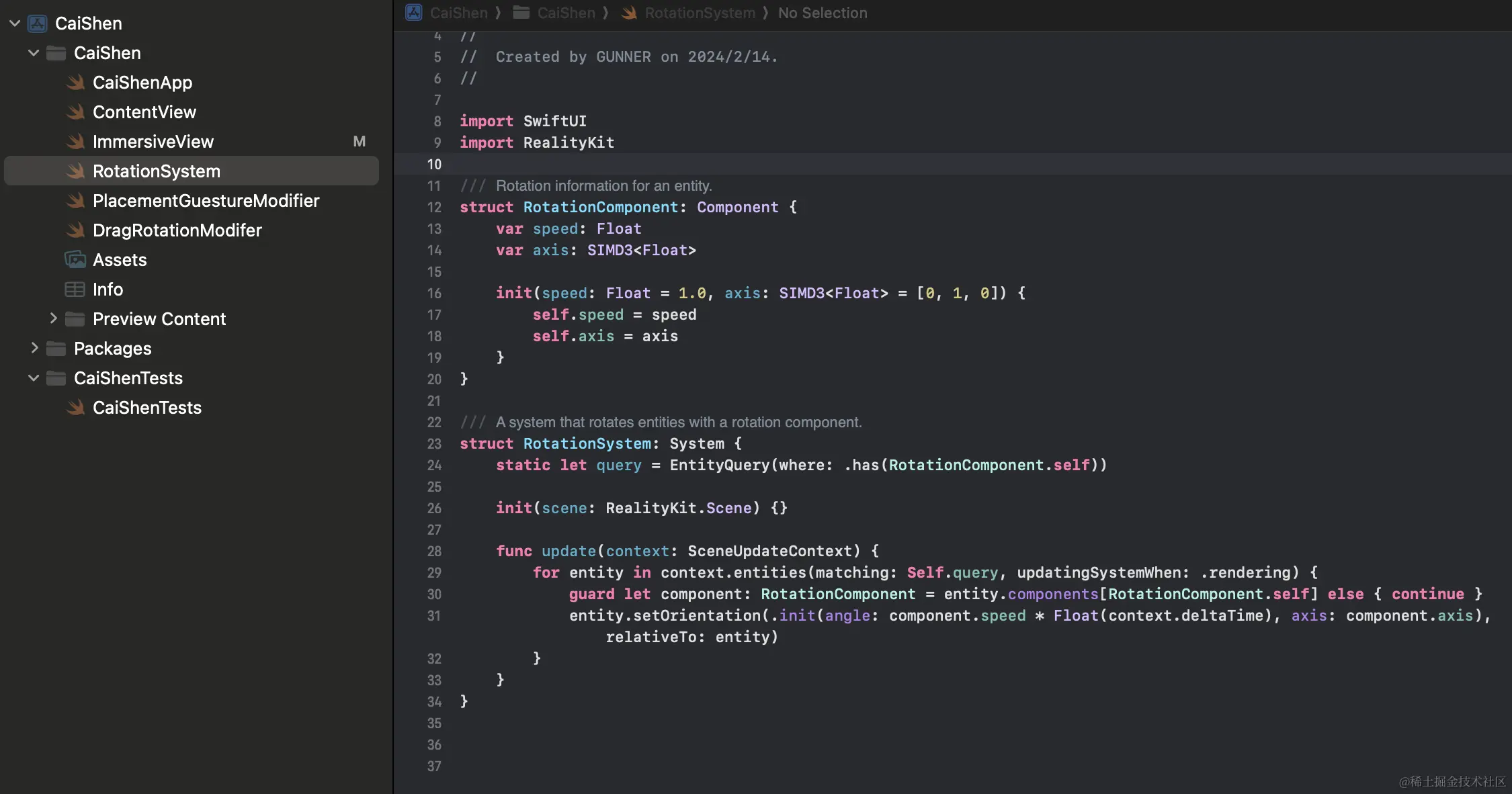Click the RotationSystem breadcrumb item

[x=700, y=13]
